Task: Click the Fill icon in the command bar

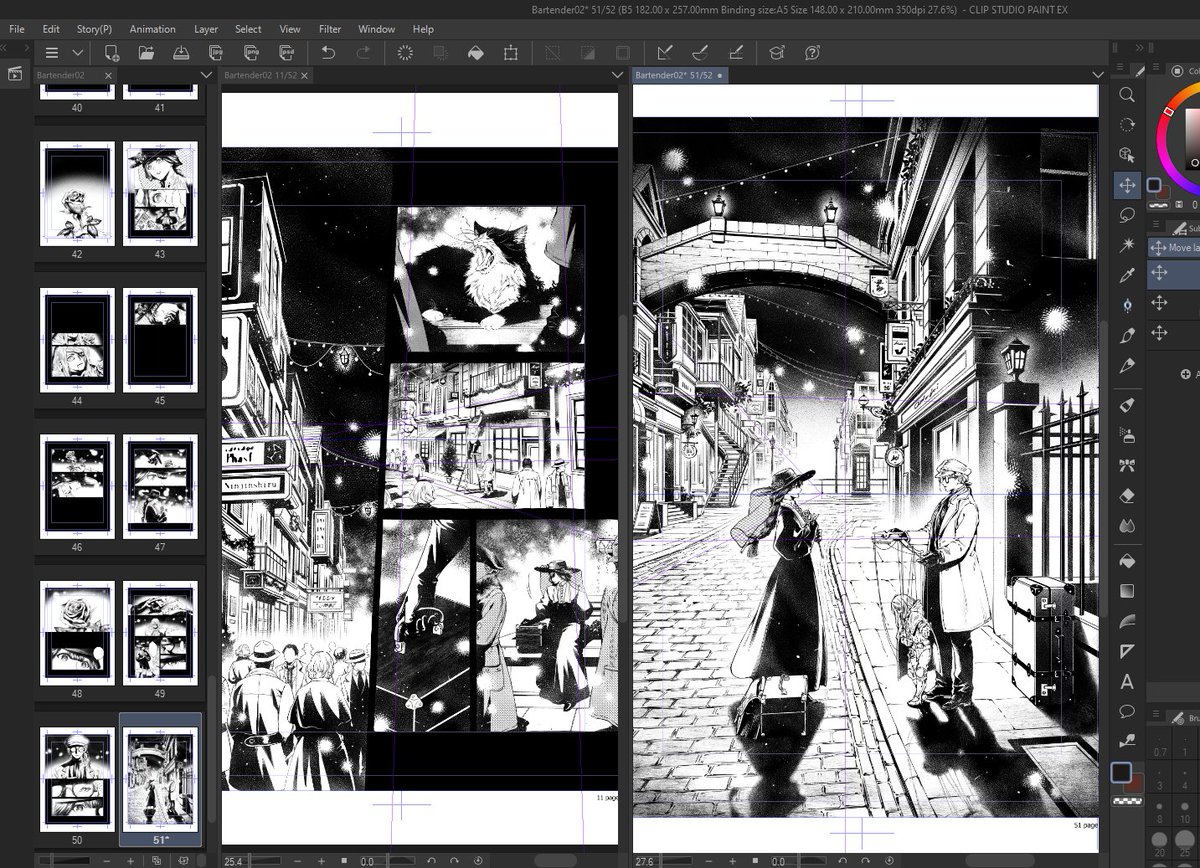Action: pos(476,53)
